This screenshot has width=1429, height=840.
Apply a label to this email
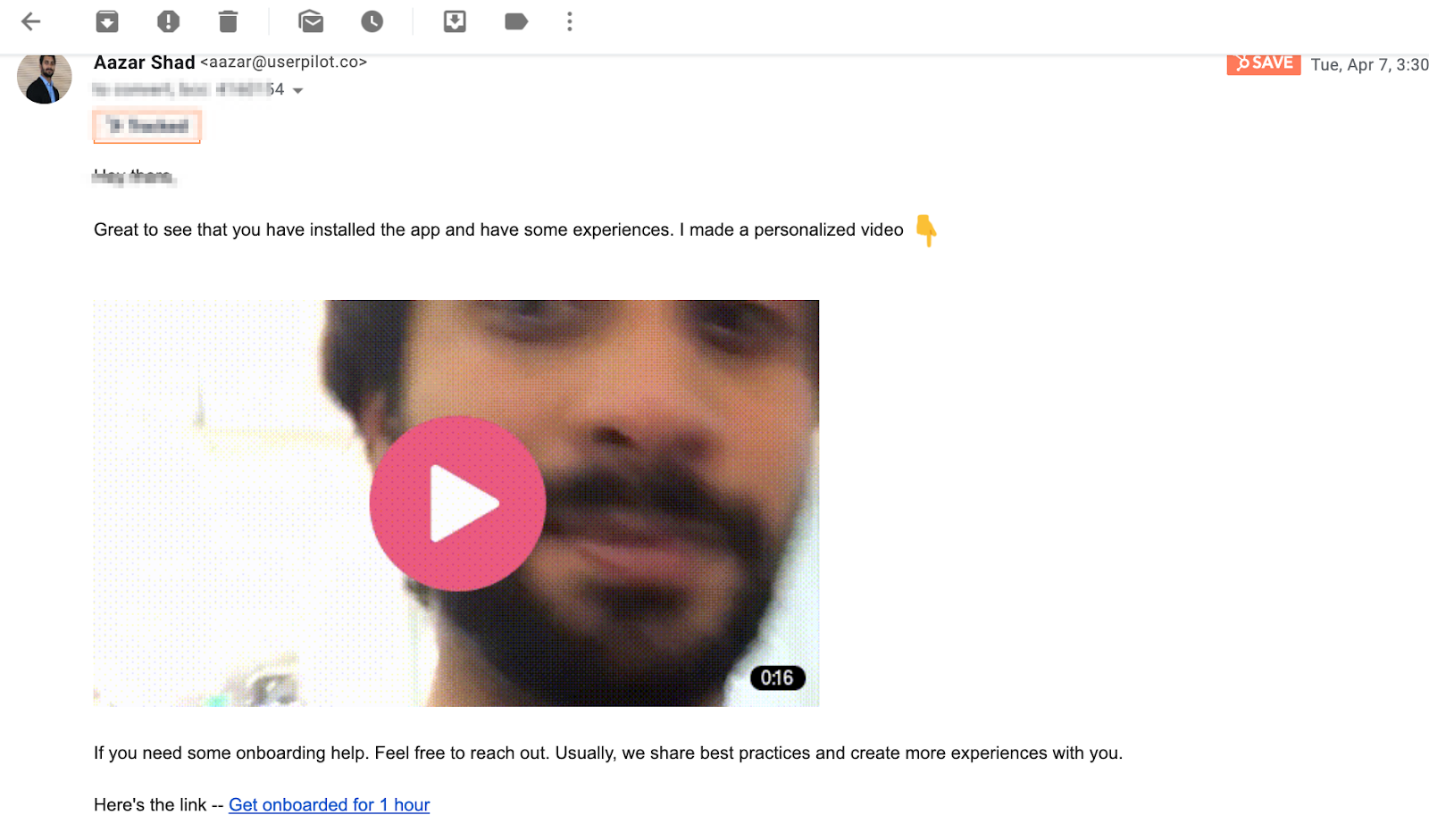(x=516, y=21)
